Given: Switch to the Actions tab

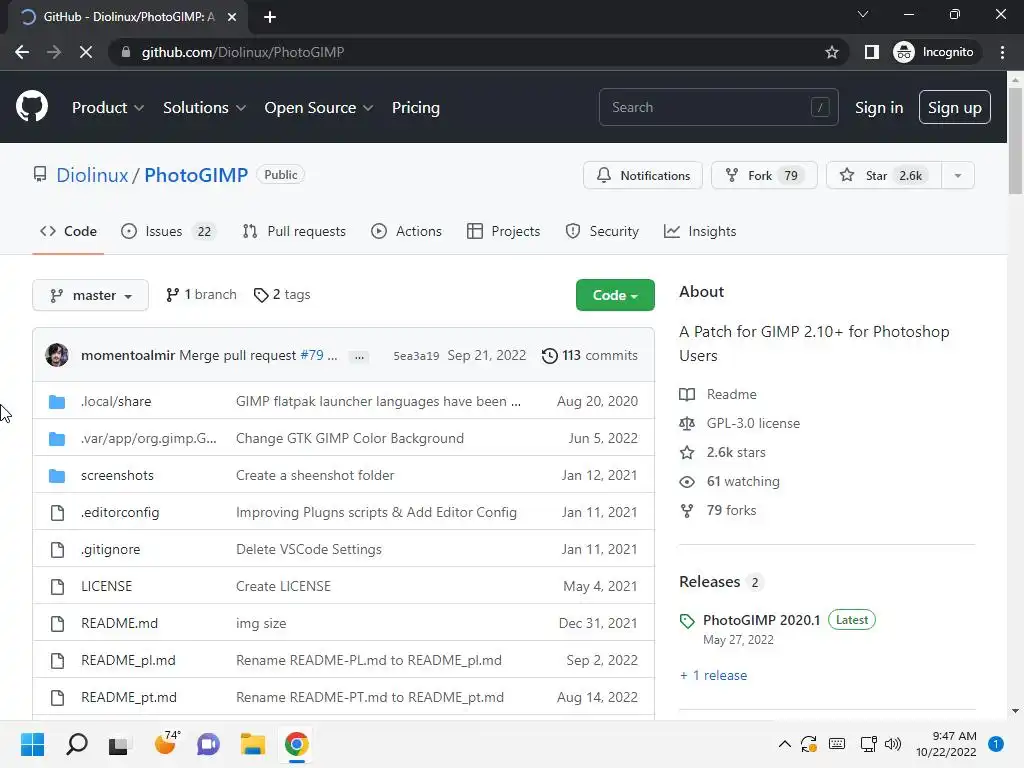Looking at the screenshot, I should (x=406, y=231).
